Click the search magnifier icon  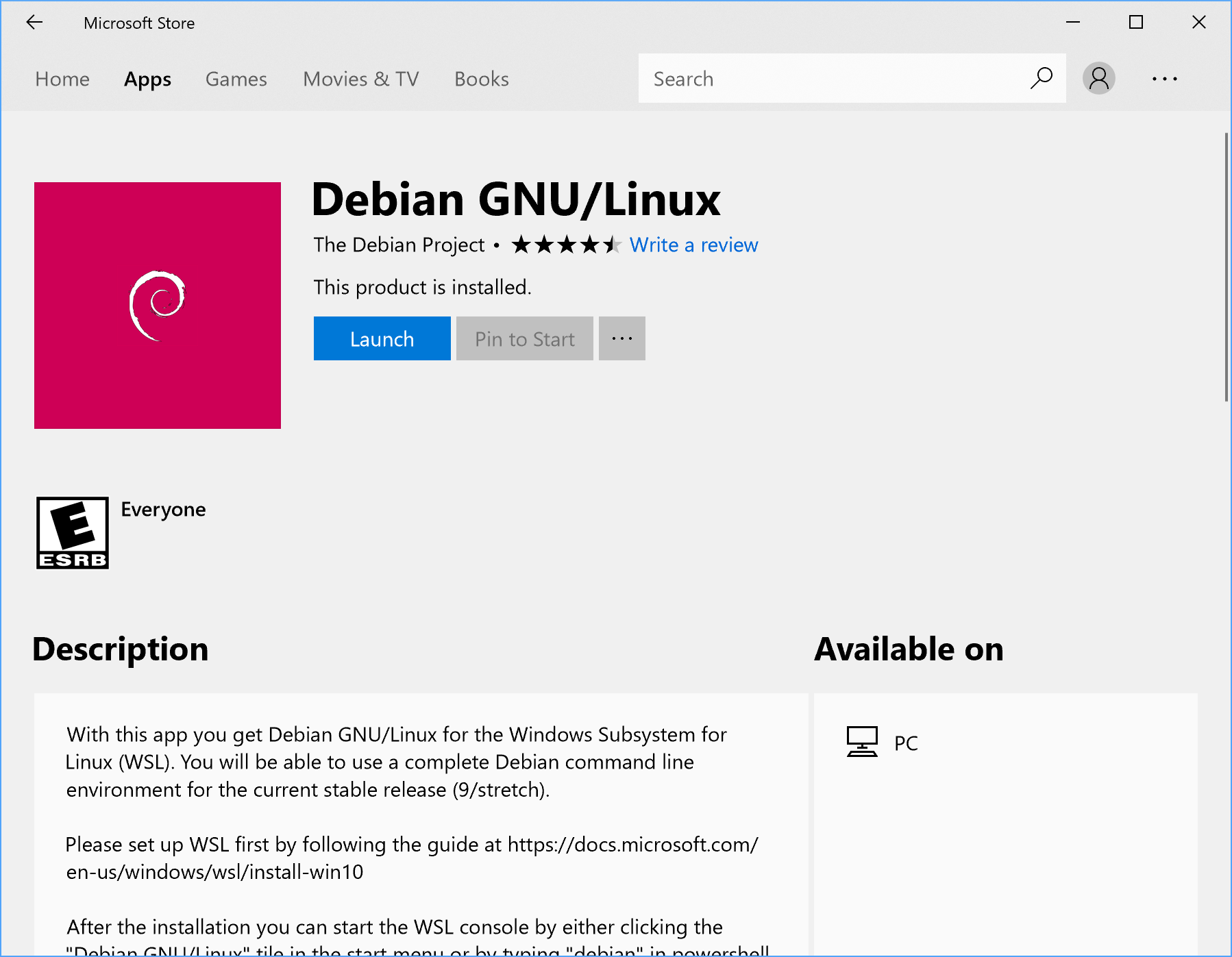pyautogui.click(x=1040, y=78)
